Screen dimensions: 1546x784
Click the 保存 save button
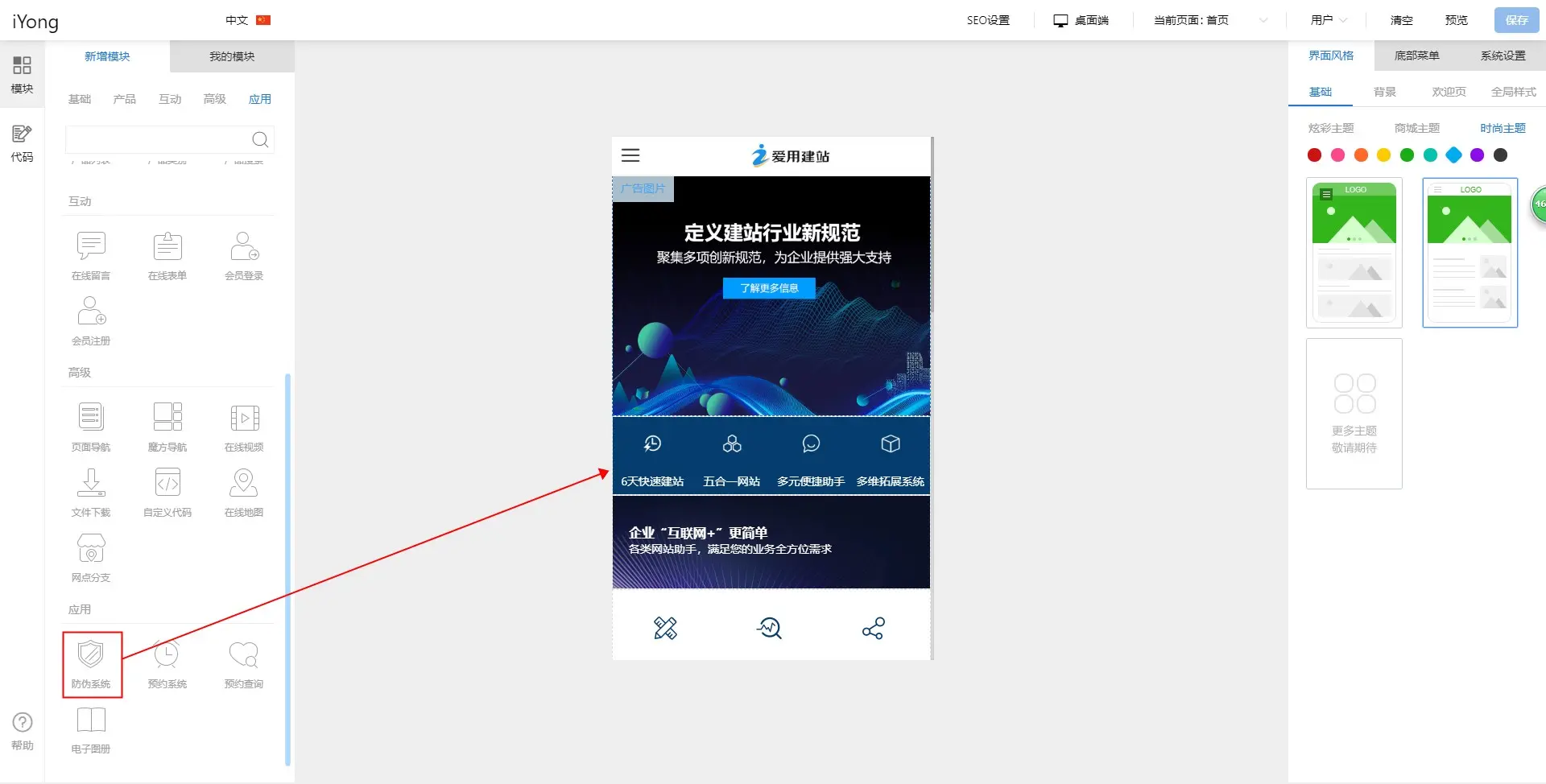(1516, 20)
